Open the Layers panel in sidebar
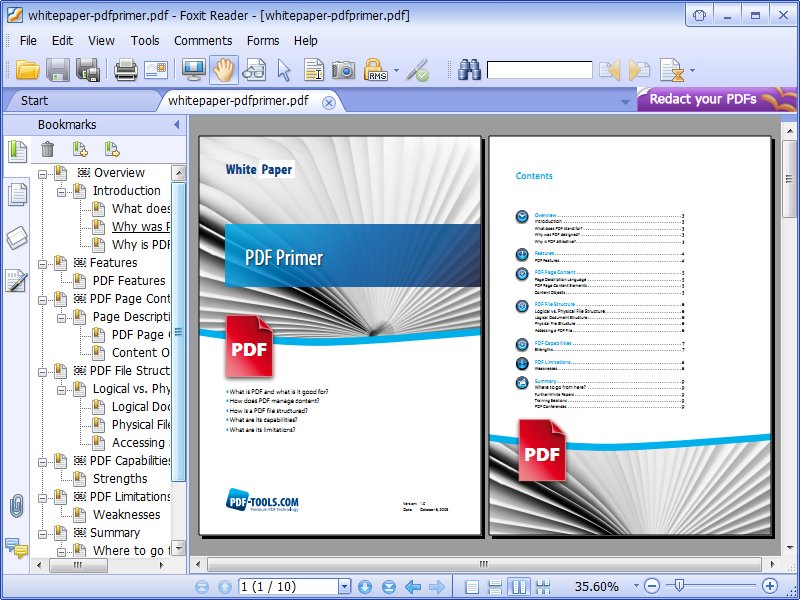 coord(16,238)
